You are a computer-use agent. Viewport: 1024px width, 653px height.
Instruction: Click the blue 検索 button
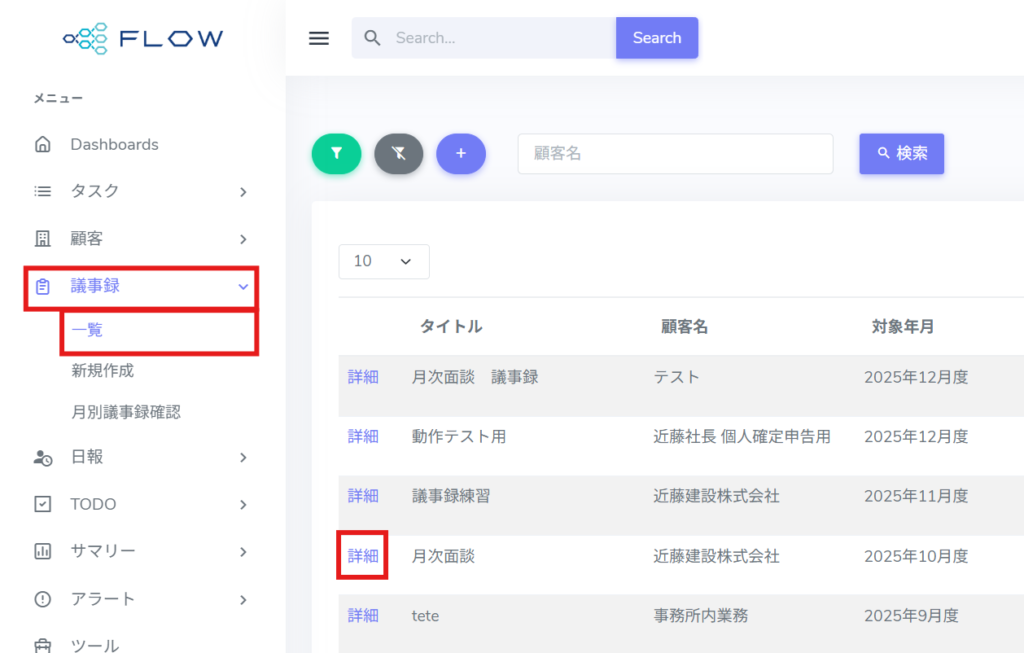901,154
